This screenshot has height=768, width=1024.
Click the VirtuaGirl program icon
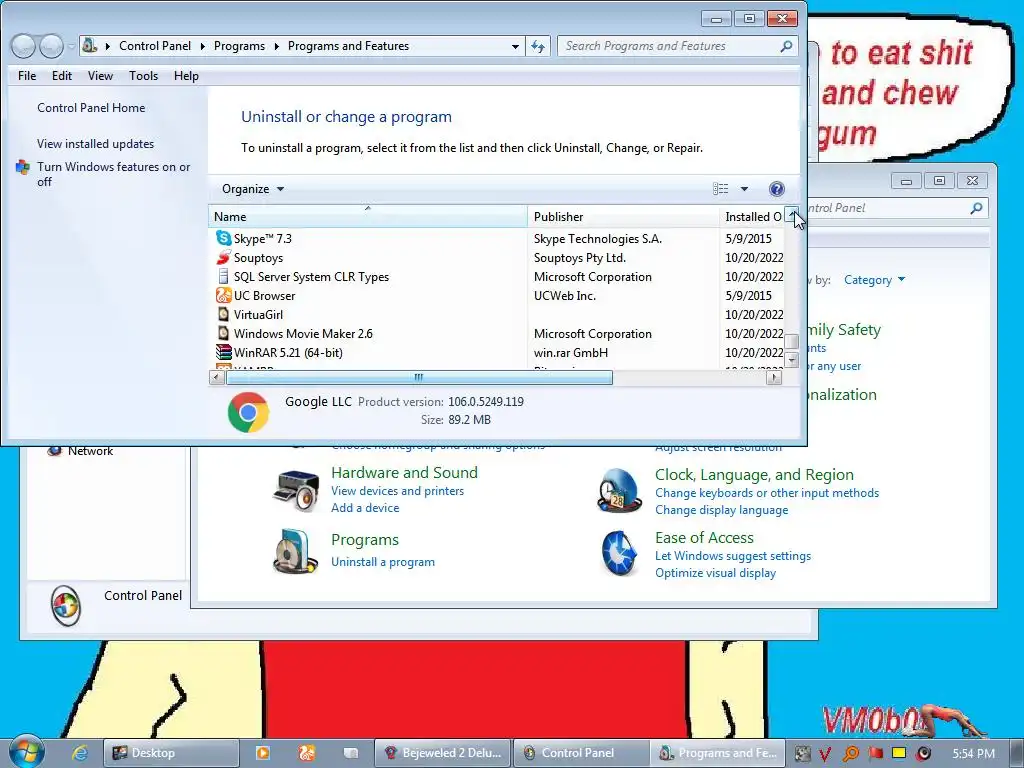tap(223, 314)
